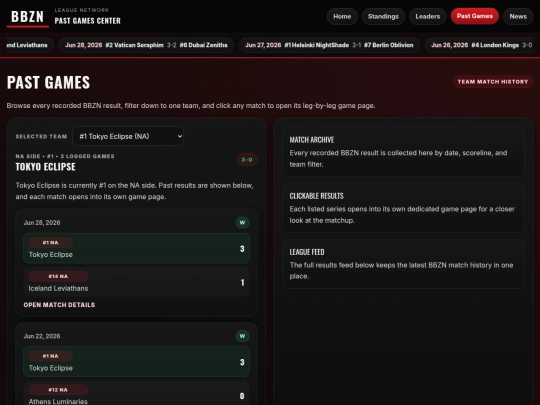Click the 'TOKYO ECLIPSE' team heading
This screenshot has height=405, width=540.
pos(45,167)
